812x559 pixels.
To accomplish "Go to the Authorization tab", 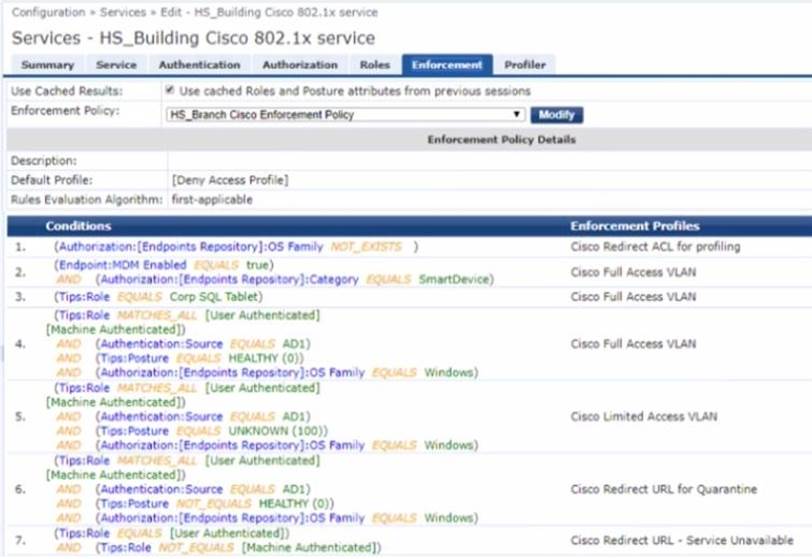I will pyautogui.click(x=300, y=65).
